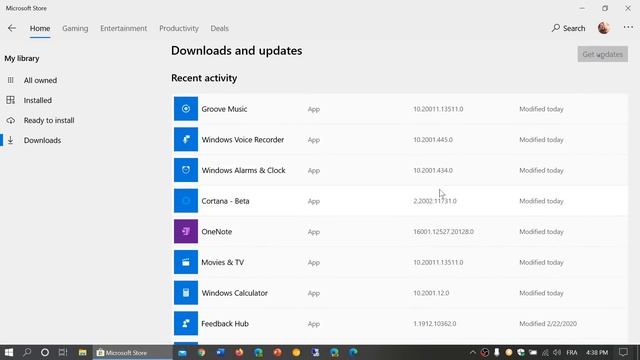Viewport: 640px width, 360px height.
Task: Click version 1.1912.10362.0 text
Action: point(435,324)
